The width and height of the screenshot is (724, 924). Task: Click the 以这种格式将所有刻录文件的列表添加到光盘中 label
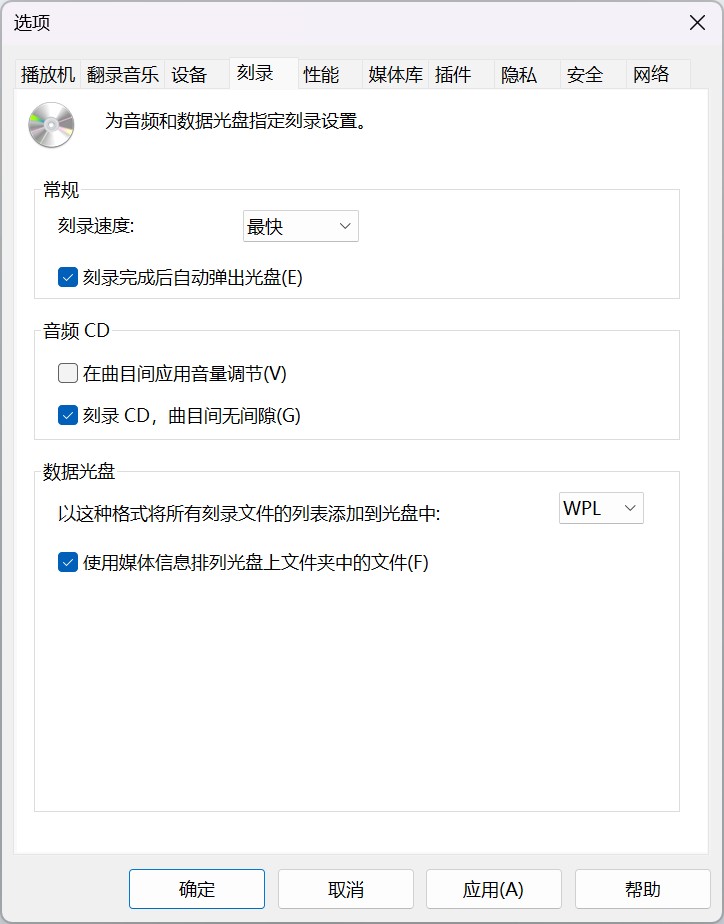click(x=249, y=513)
